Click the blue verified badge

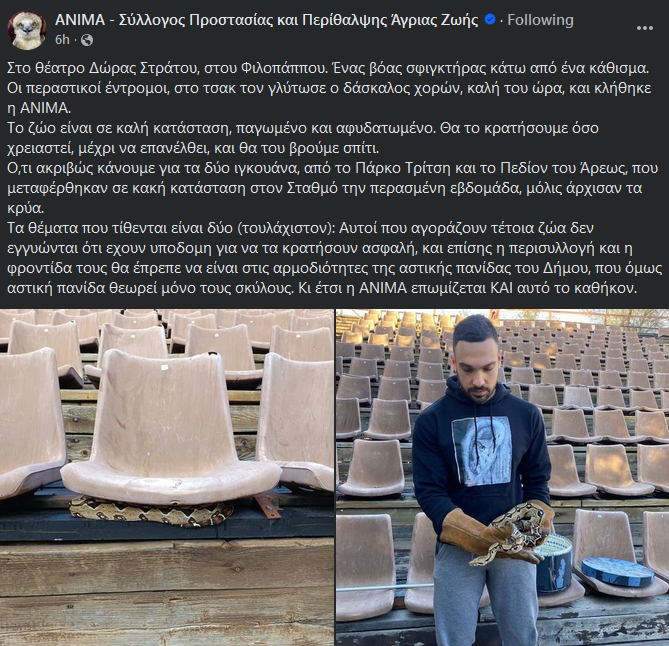coord(490,20)
